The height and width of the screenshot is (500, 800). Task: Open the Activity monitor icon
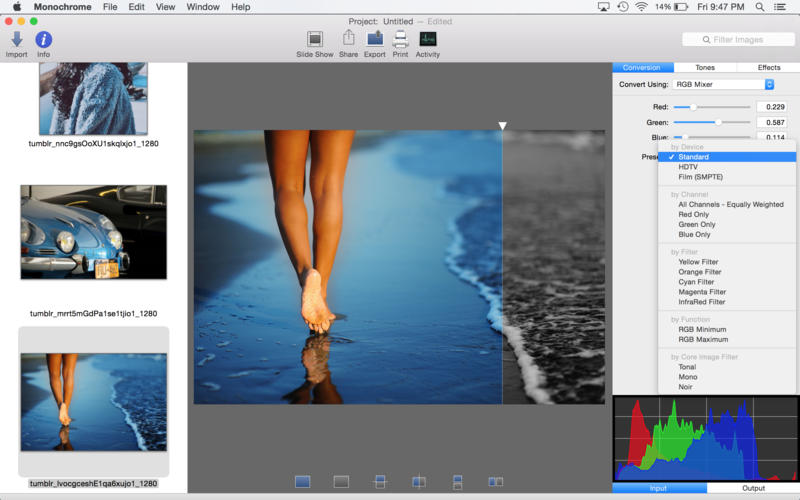point(428,43)
